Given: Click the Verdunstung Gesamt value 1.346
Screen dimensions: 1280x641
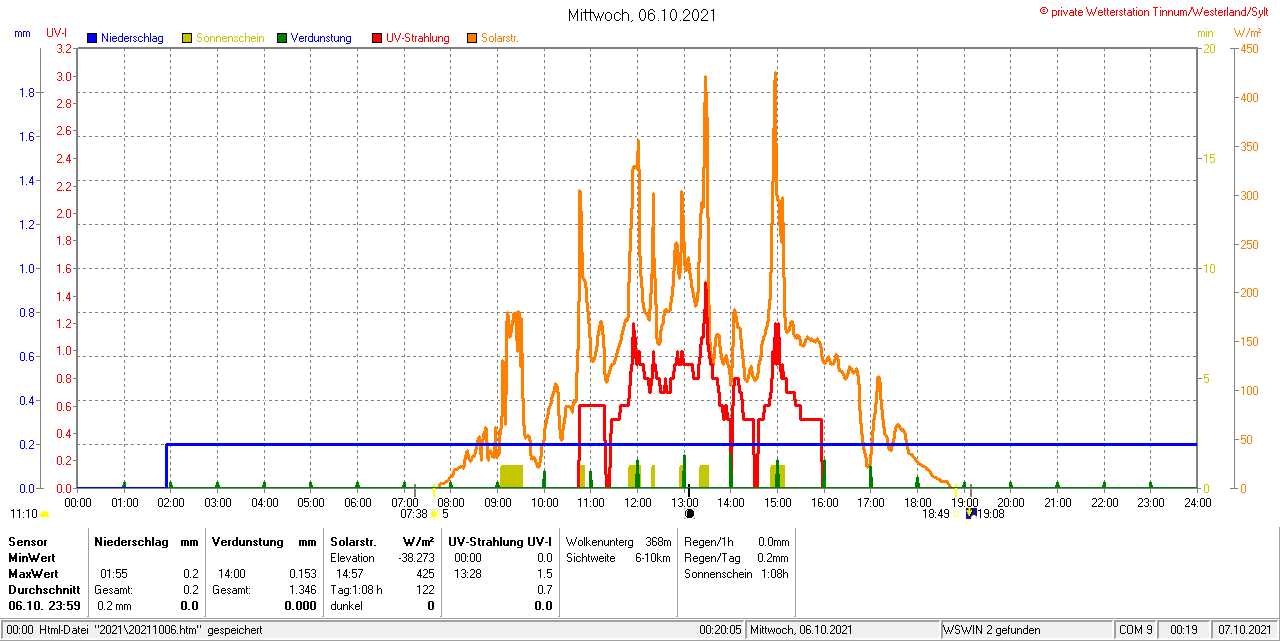Looking at the screenshot, I should click(x=301, y=590).
